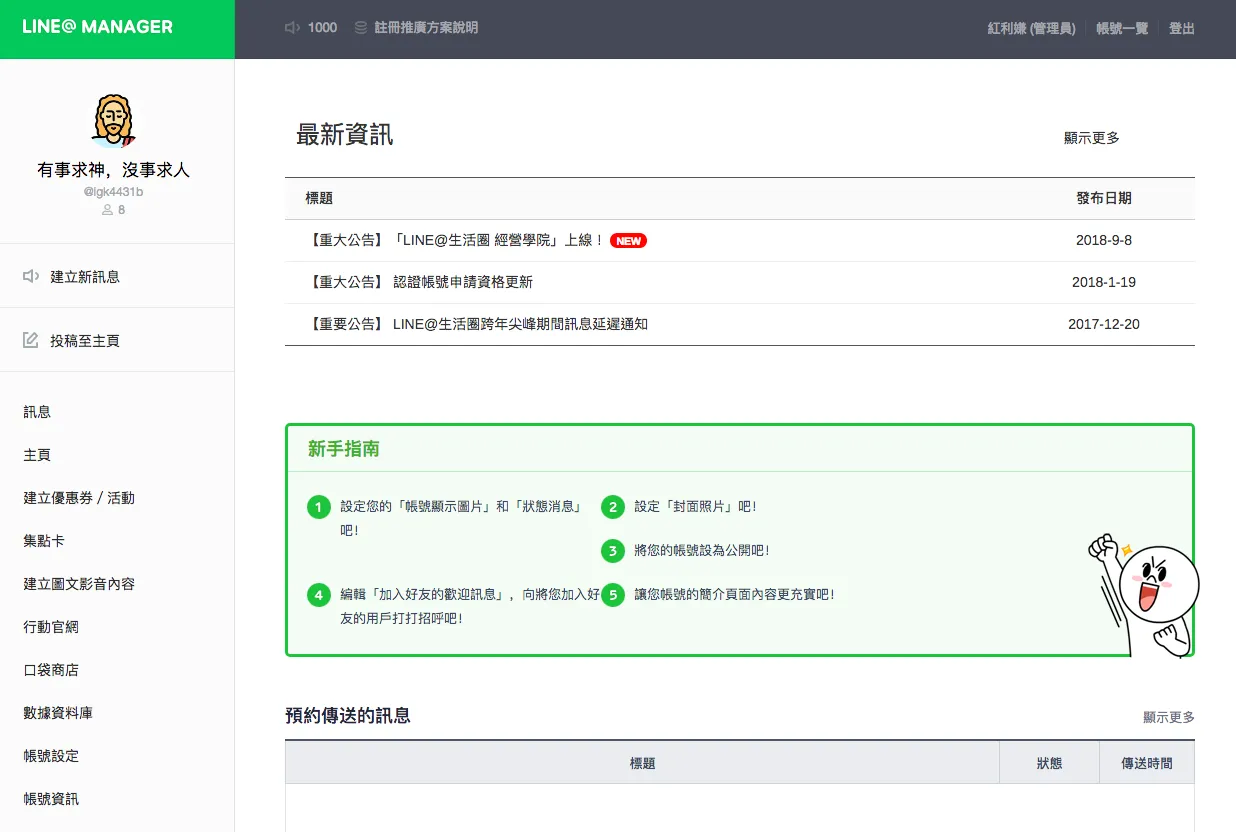Open 帳號資訊 in the sidebar
1236x832 pixels.
pyautogui.click(x=51, y=798)
